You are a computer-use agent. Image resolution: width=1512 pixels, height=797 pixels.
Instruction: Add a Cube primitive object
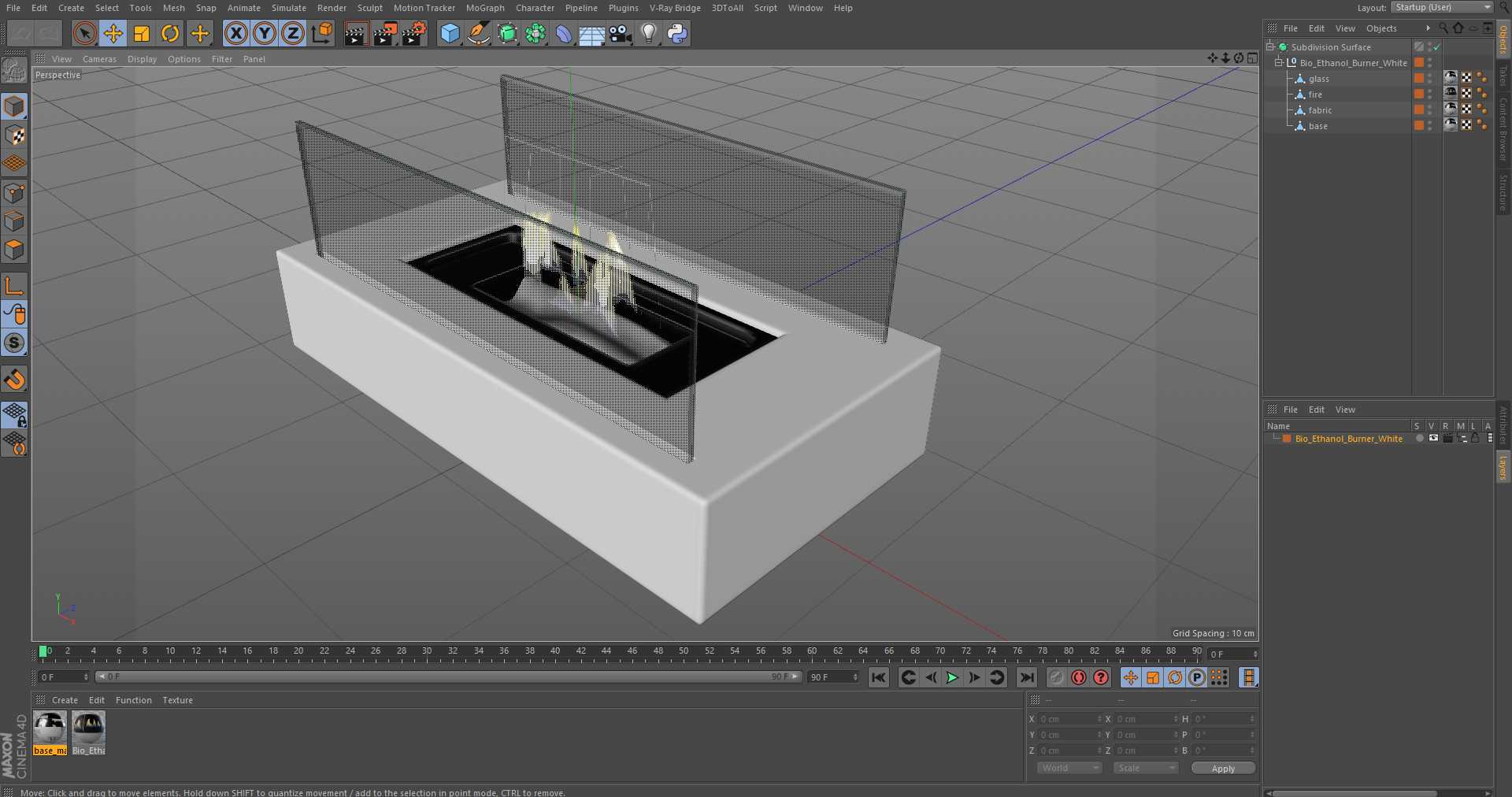coord(450,33)
